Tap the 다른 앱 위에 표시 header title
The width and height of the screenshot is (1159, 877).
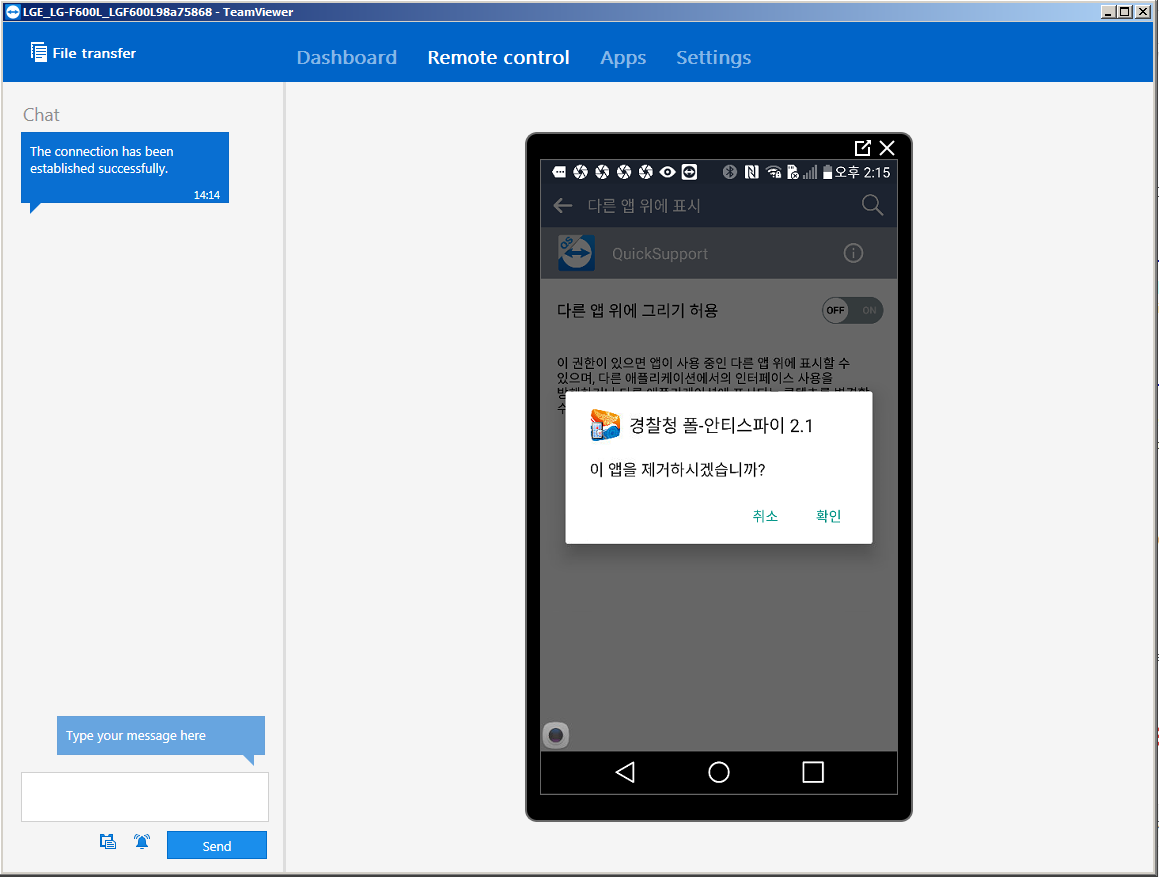tap(644, 206)
